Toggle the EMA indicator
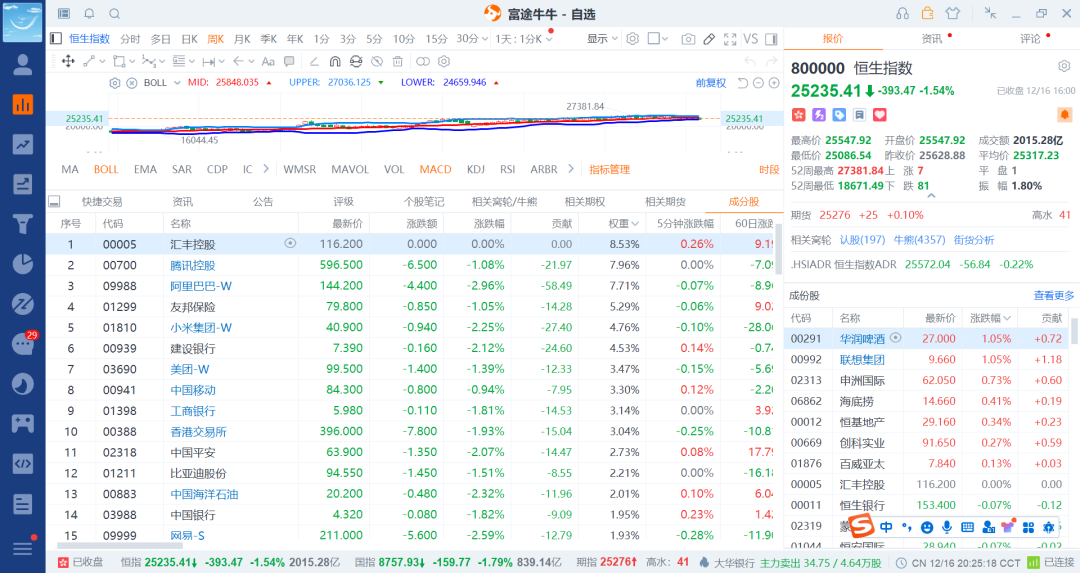Image resolution: width=1080 pixels, height=573 pixels. 145,169
